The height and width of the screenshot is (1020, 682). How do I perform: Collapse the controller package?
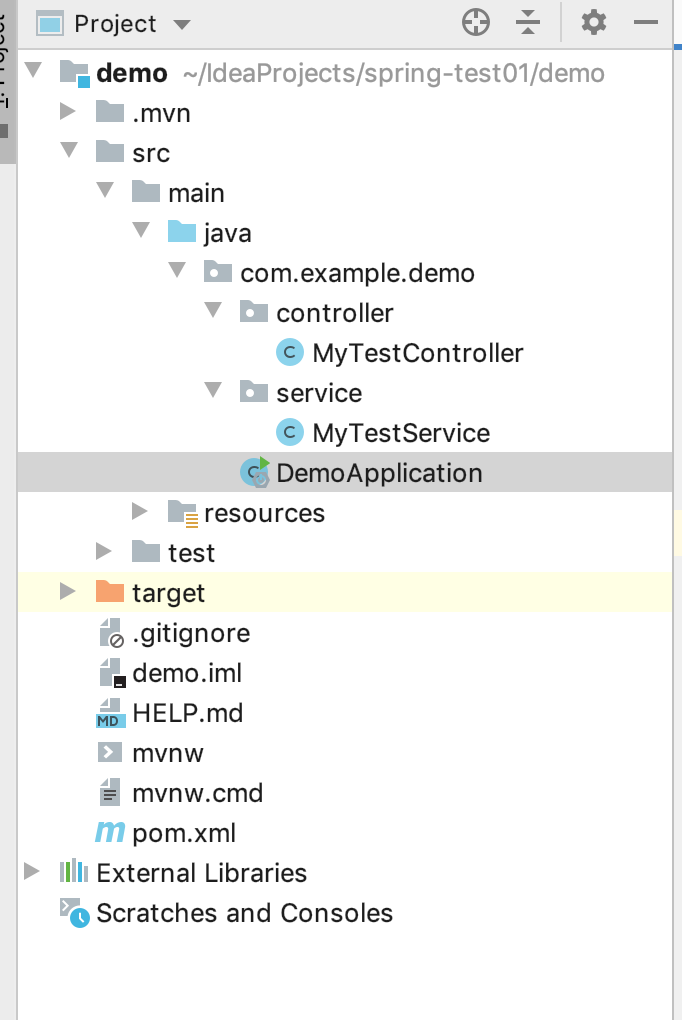coord(212,311)
